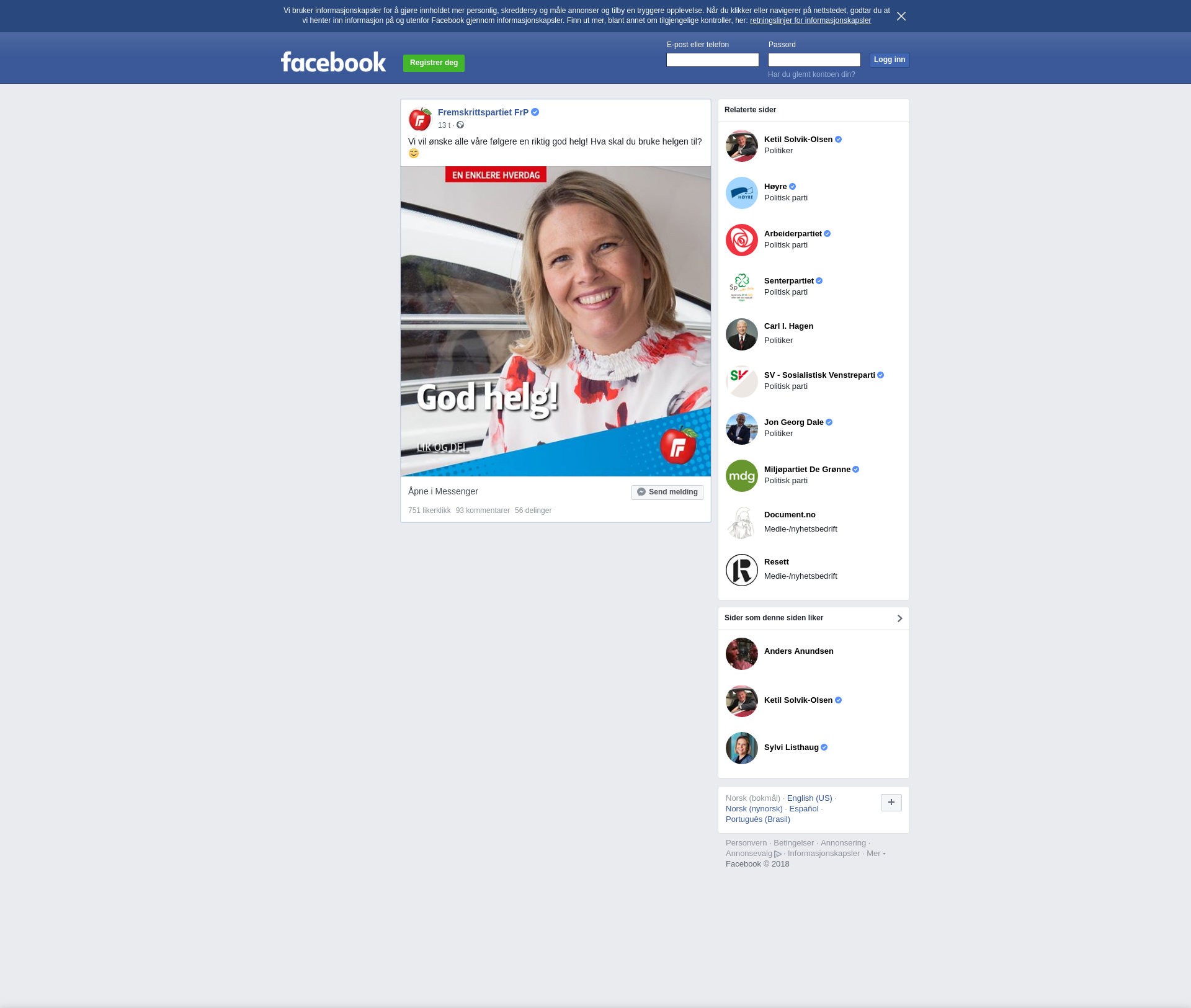Click Høyre verified badge icon
1191x1008 pixels.
(x=792, y=187)
